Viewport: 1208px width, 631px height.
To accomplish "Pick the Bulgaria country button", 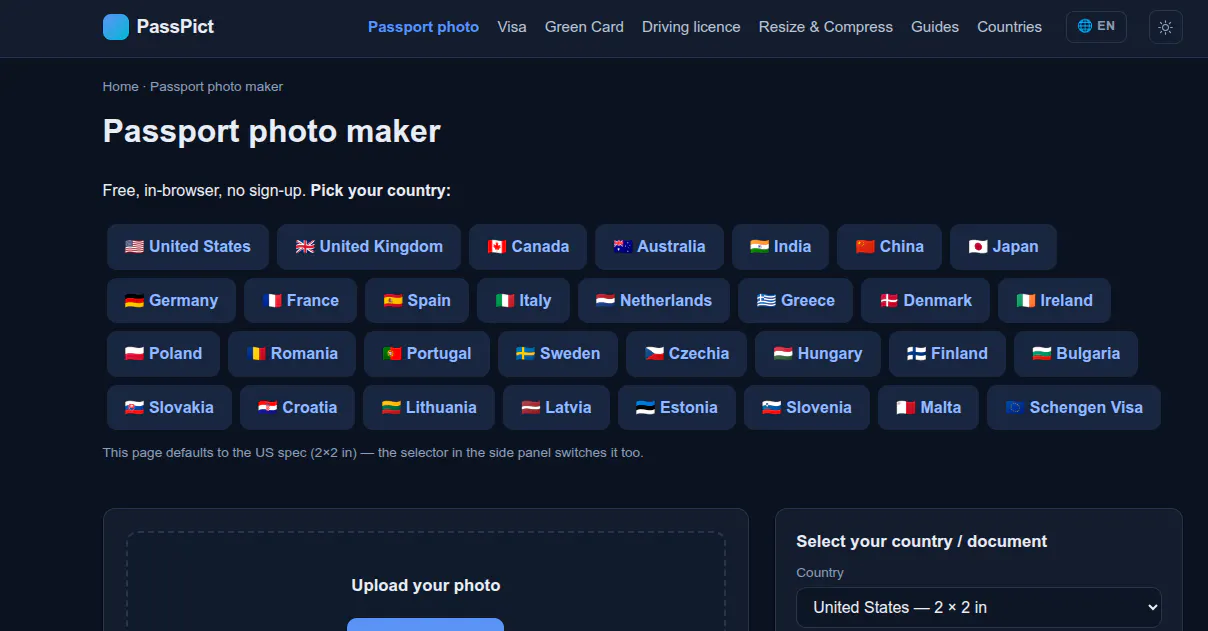I will (1076, 354).
